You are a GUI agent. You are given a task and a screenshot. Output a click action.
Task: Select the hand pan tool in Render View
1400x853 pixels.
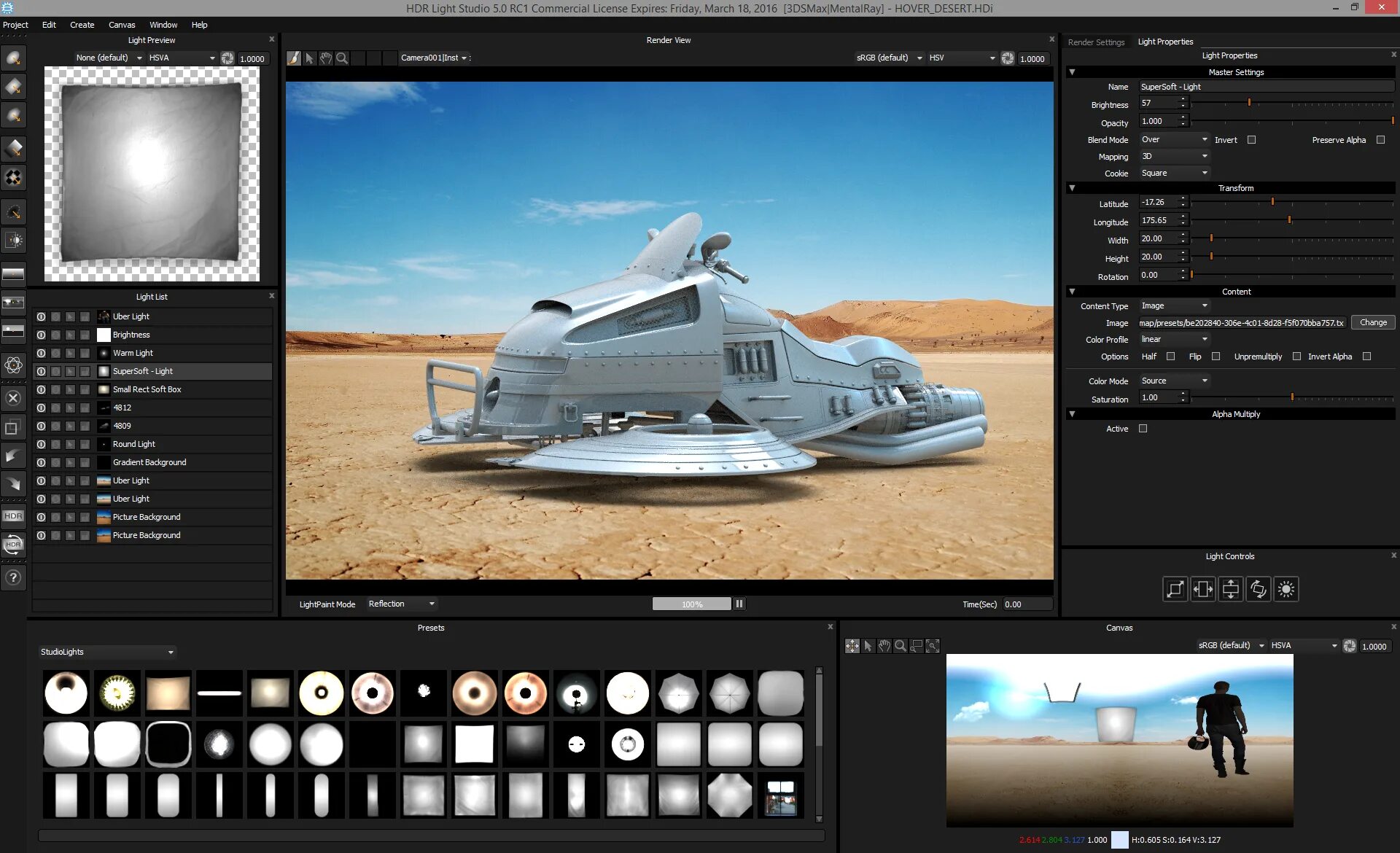coord(326,58)
